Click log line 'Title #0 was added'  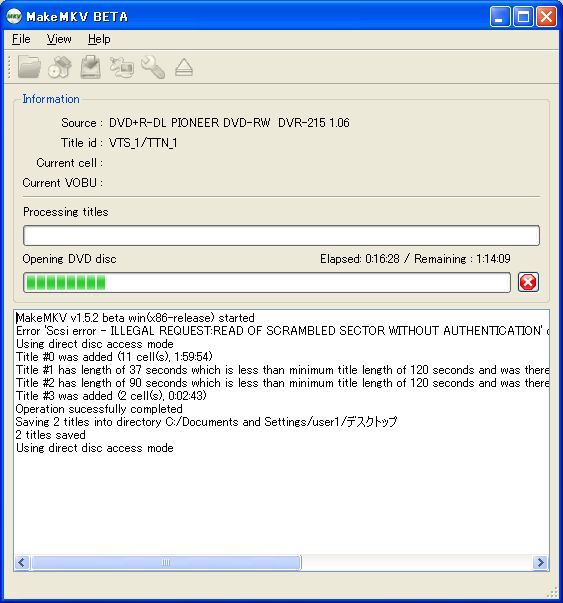(114, 357)
